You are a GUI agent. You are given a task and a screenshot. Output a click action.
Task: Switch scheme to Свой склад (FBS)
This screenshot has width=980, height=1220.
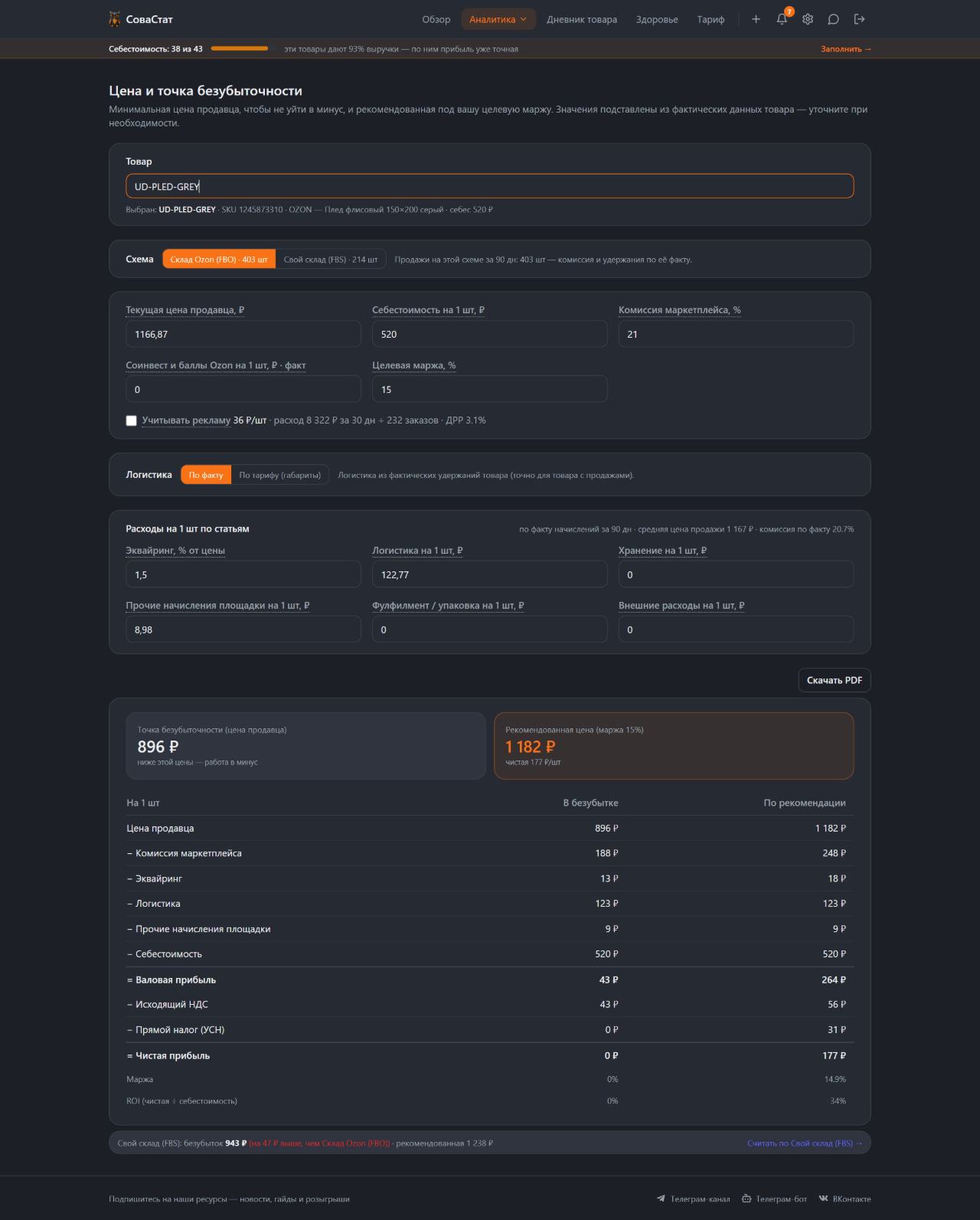(x=331, y=260)
